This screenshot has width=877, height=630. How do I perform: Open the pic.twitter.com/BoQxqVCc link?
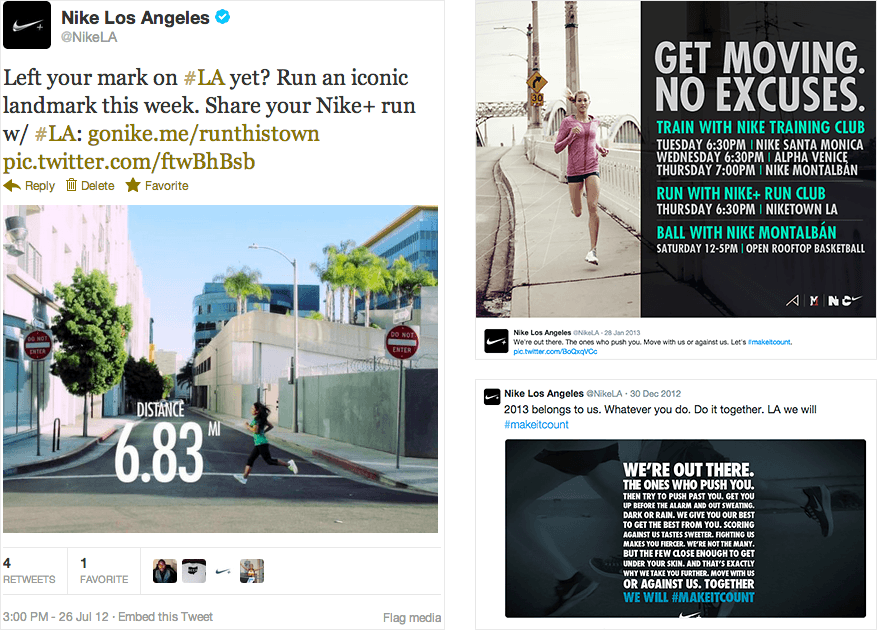point(555,351)
